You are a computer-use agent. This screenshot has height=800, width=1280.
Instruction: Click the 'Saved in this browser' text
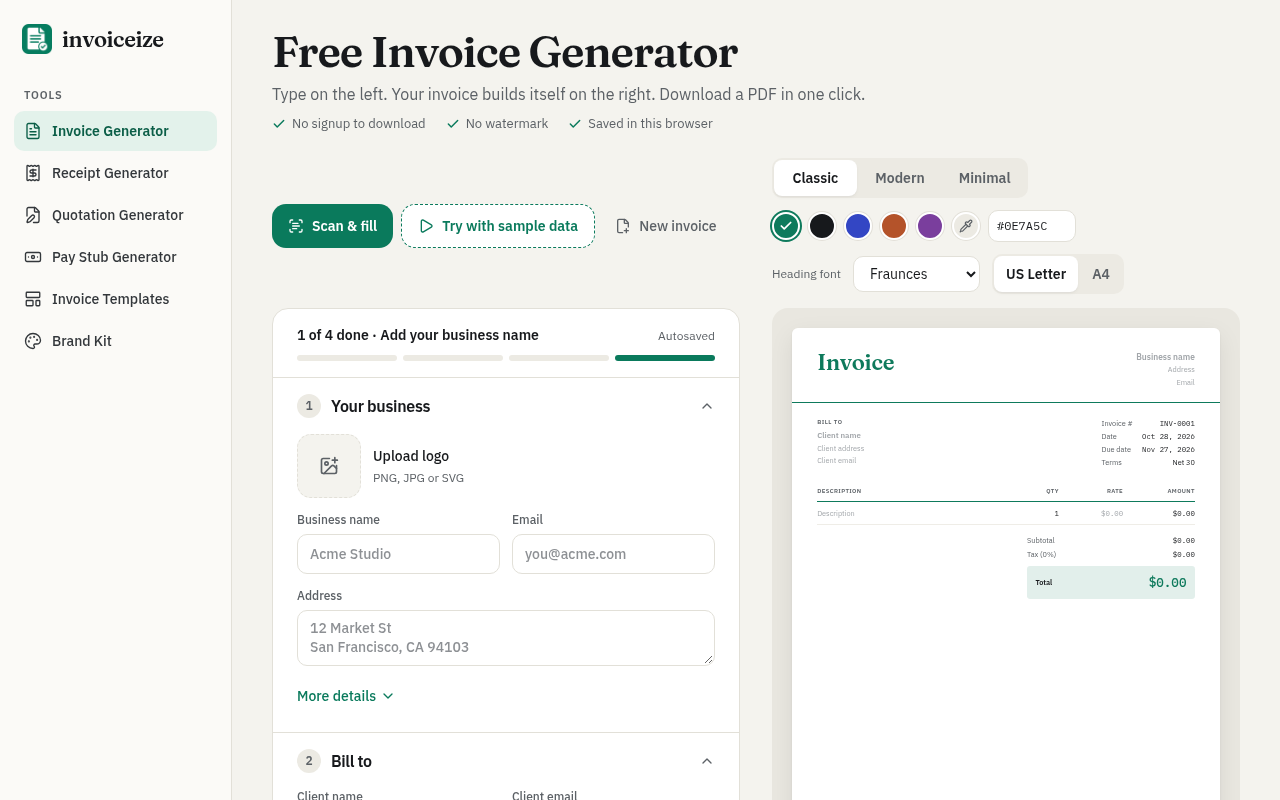click(650, 124)
